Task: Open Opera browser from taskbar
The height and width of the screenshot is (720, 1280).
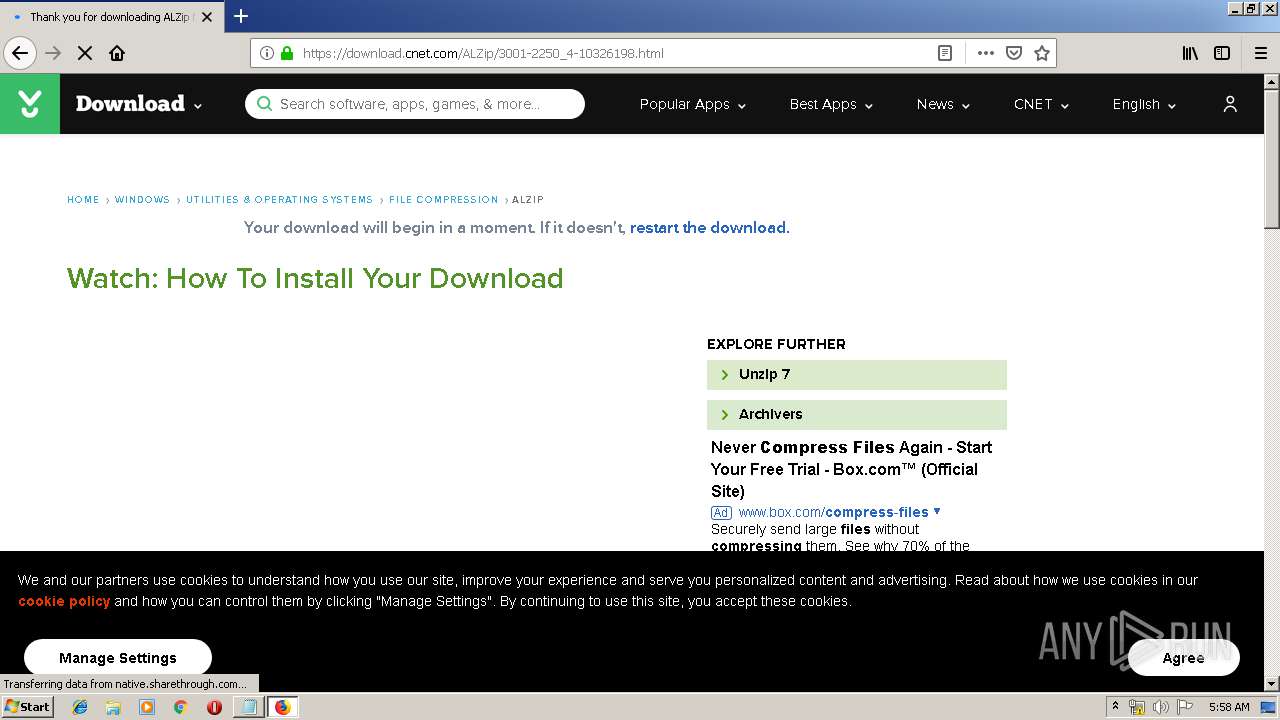Action: [x=214, y=707]
